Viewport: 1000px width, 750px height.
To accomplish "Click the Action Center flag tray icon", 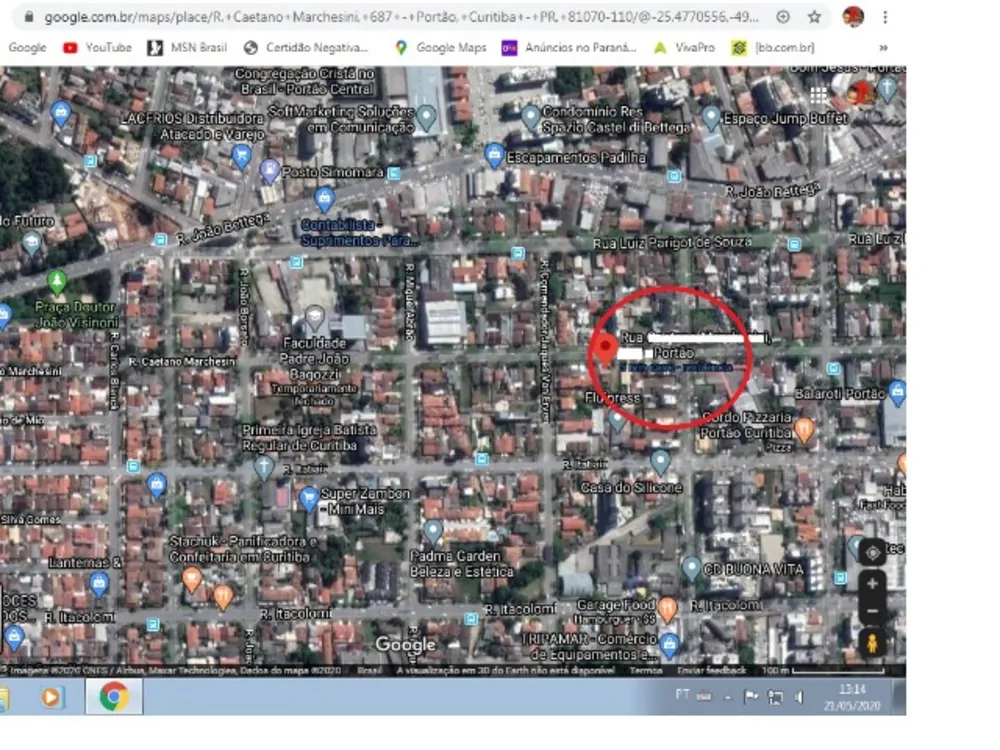I will click(x=751, y=697).
